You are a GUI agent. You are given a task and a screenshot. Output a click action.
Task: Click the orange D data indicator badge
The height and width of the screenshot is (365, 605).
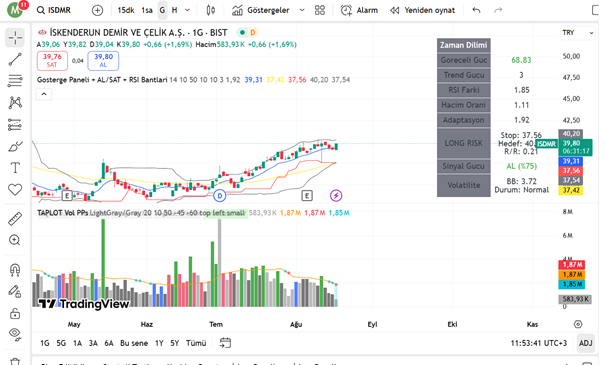click(253, 32)
